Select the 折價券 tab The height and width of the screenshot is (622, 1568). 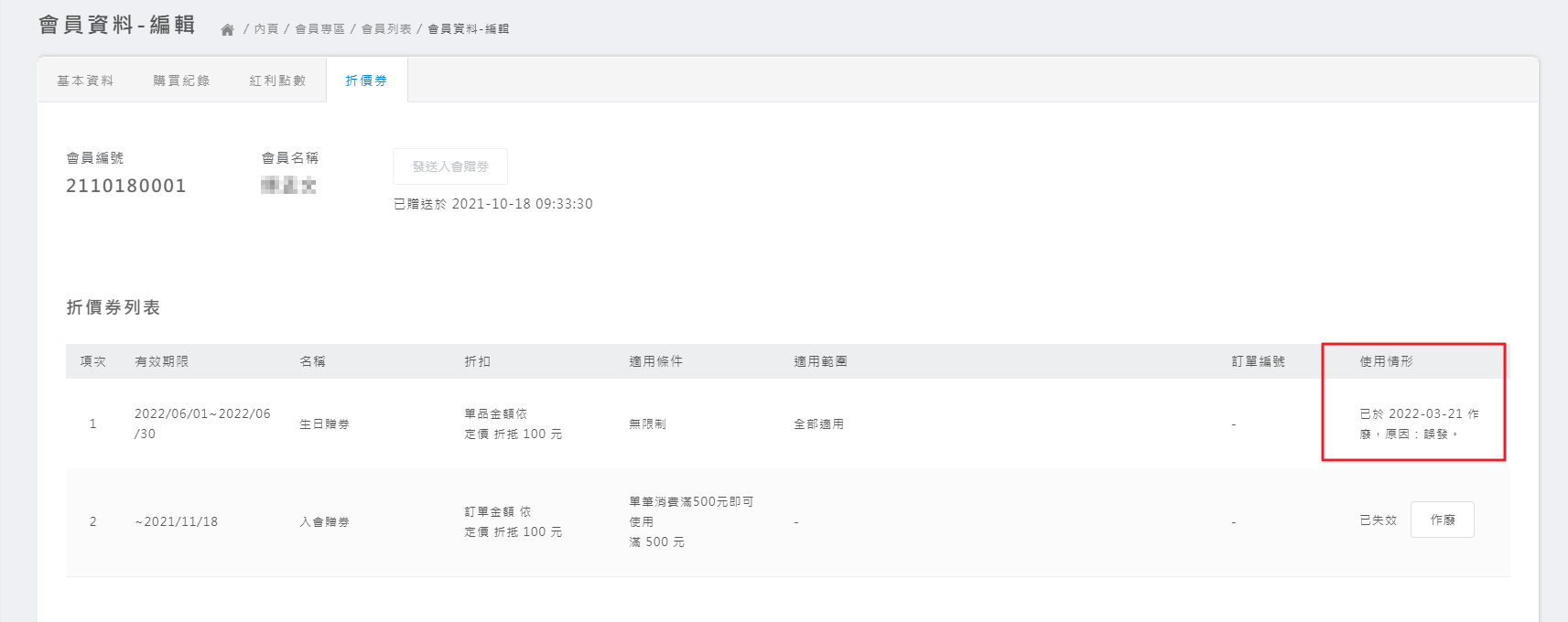pyautogui.click(x=366, y=80)
